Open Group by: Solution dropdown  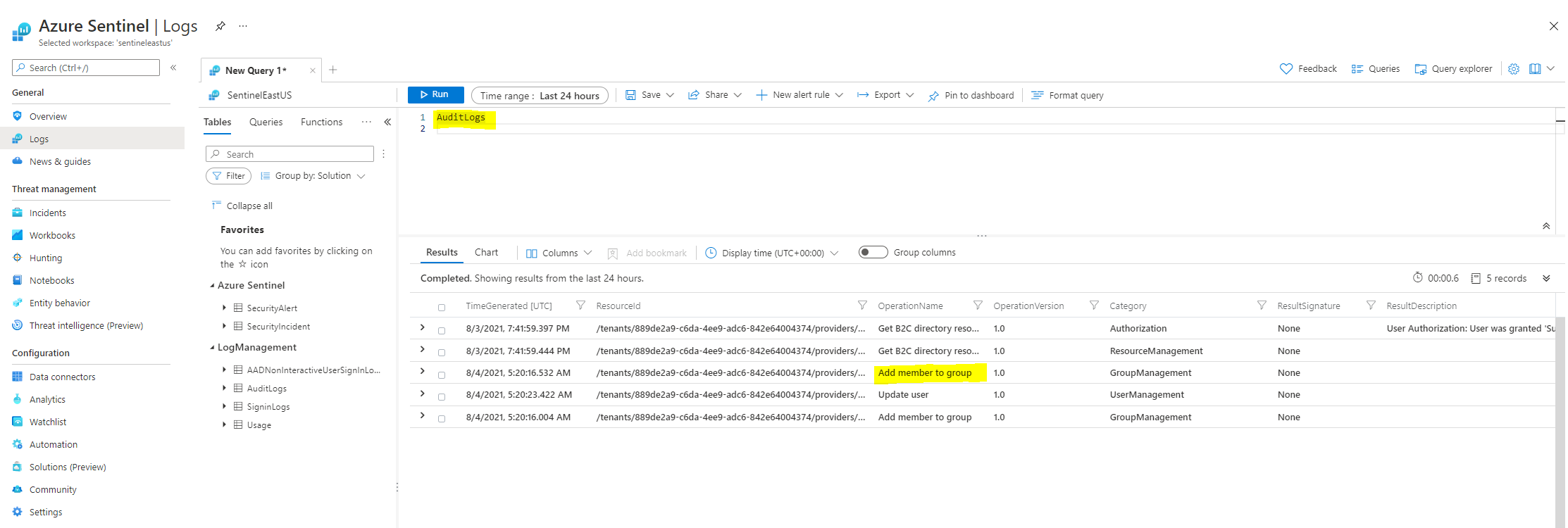click(x=313, y=176)
